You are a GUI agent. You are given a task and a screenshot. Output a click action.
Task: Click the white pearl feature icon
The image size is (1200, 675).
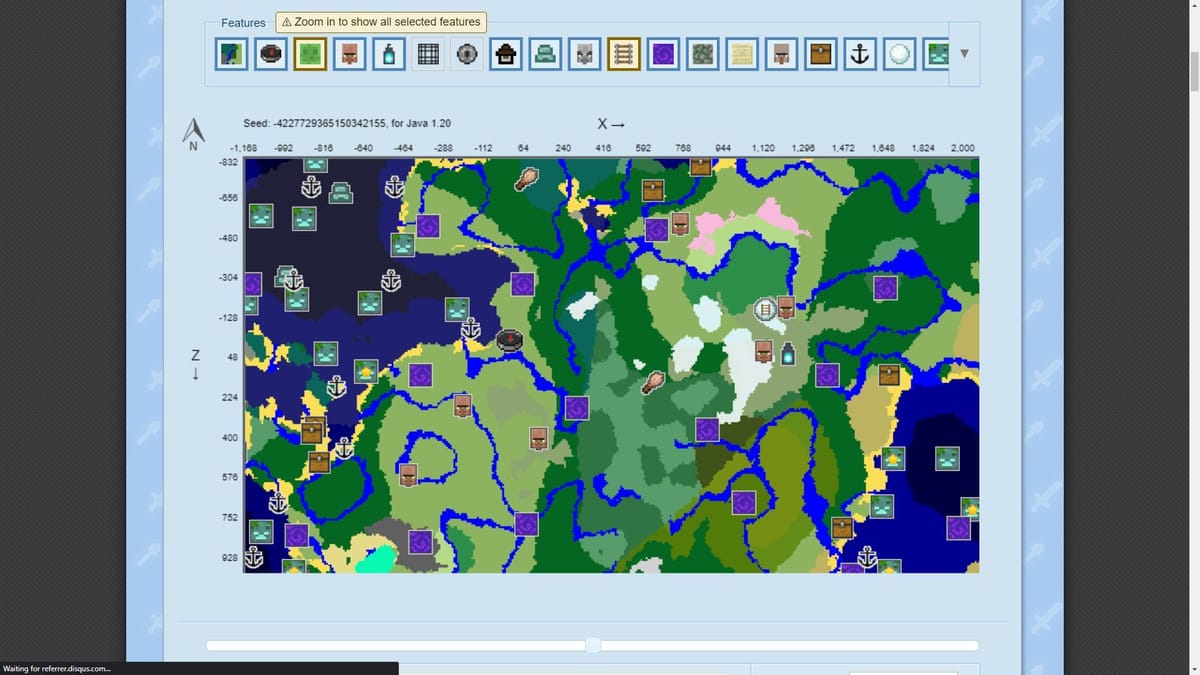pos(898,54)
